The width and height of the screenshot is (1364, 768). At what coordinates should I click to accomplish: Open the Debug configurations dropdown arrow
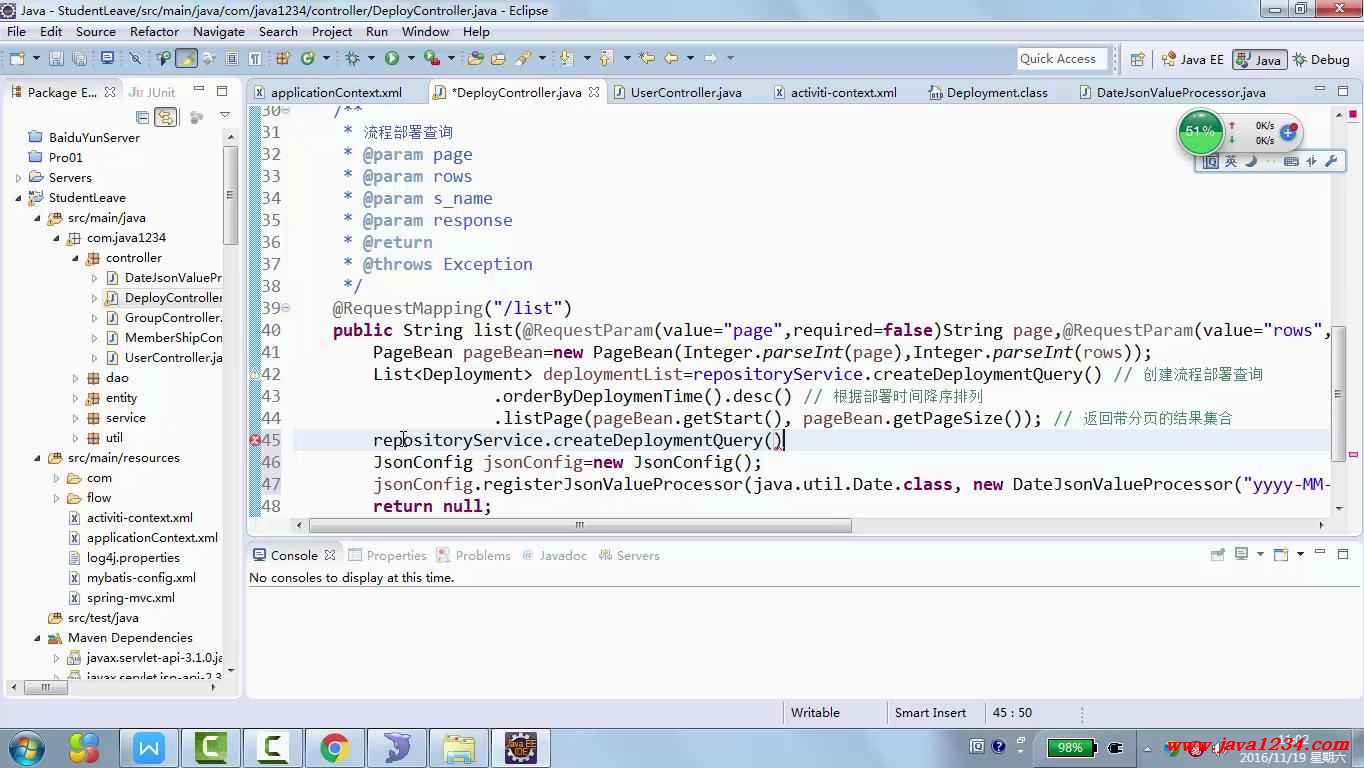(x=371, y=59)
